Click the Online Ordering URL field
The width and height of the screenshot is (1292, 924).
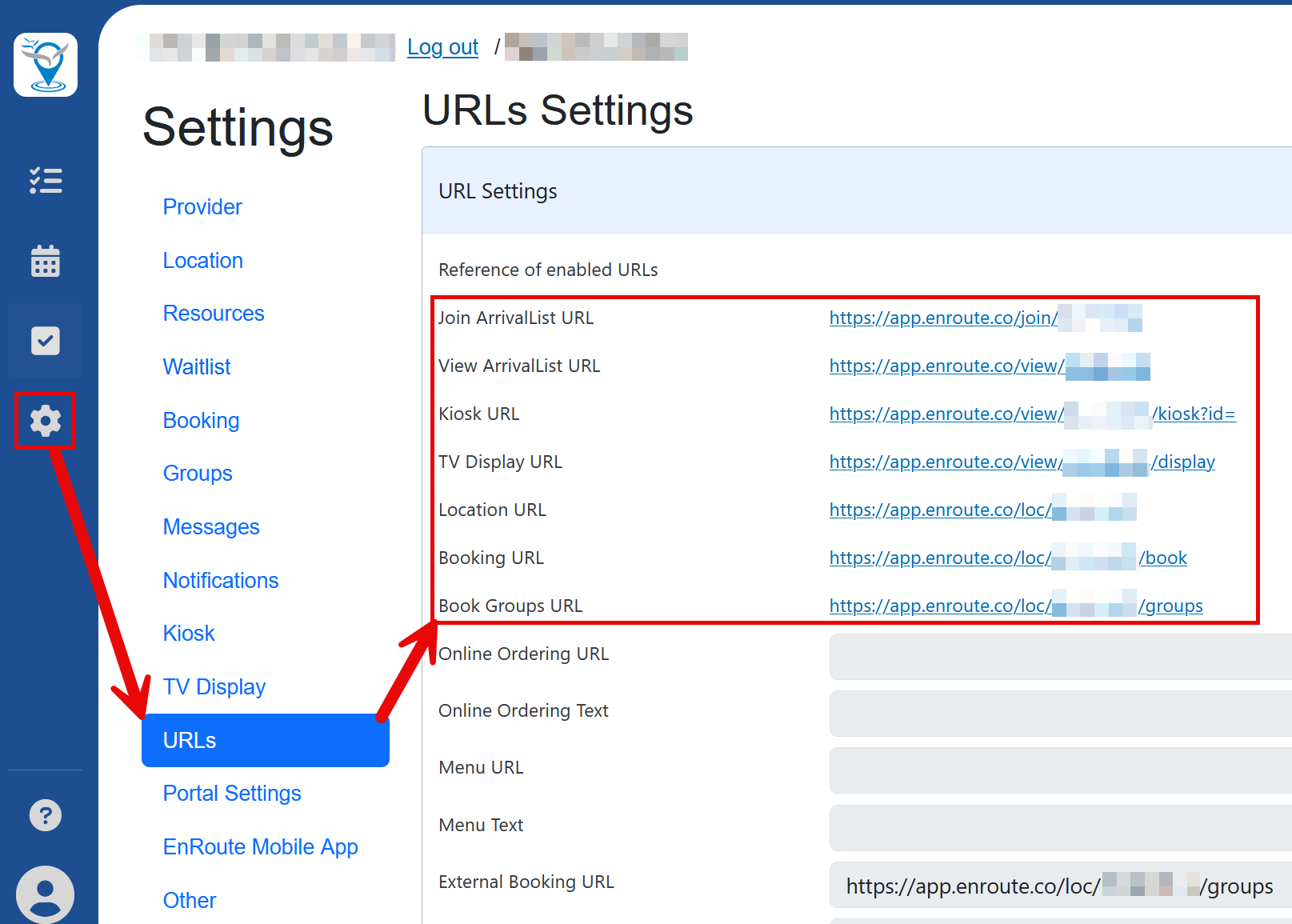point(1061,657)
